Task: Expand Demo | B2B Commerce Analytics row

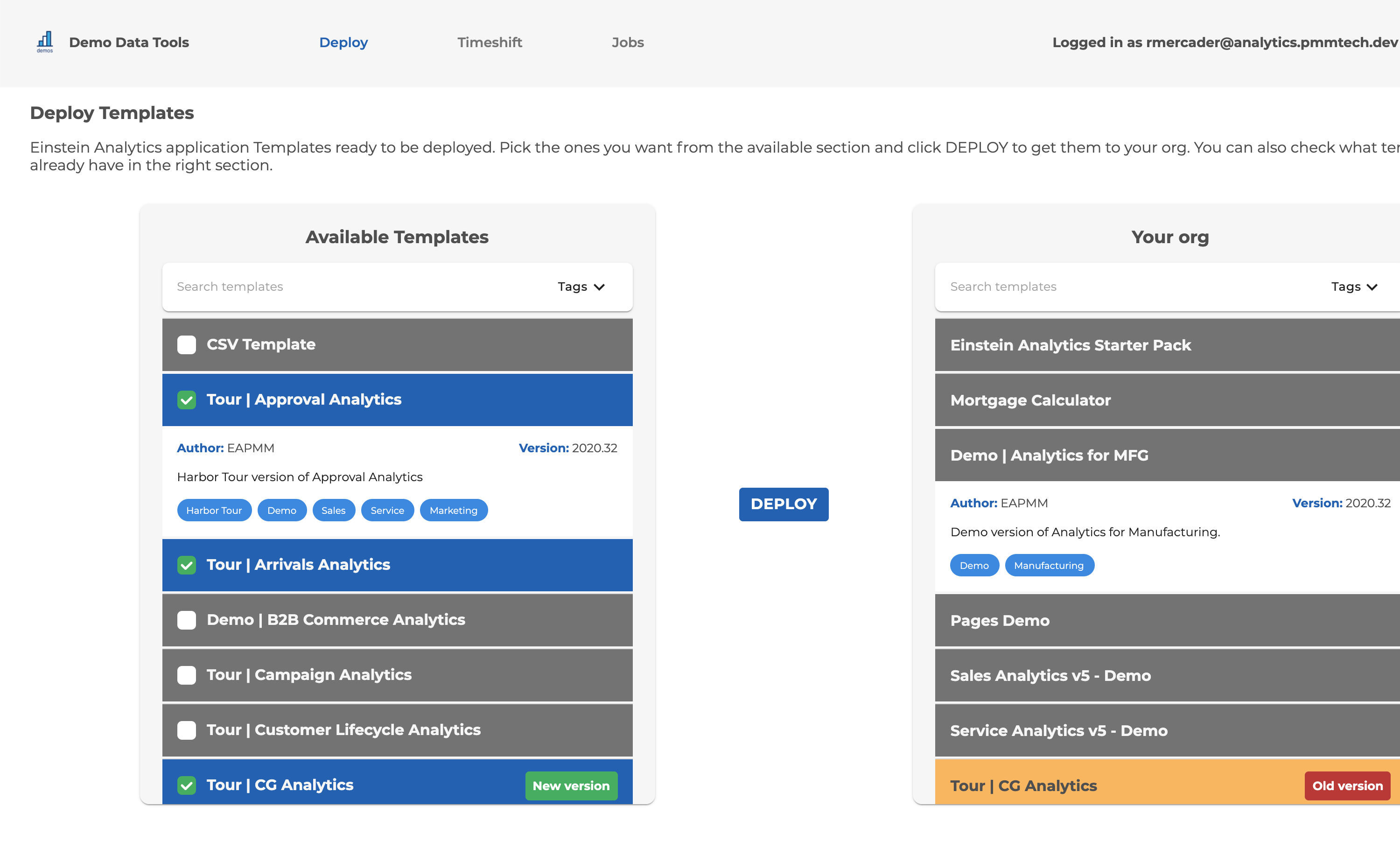Action: (x=397, y=620)
